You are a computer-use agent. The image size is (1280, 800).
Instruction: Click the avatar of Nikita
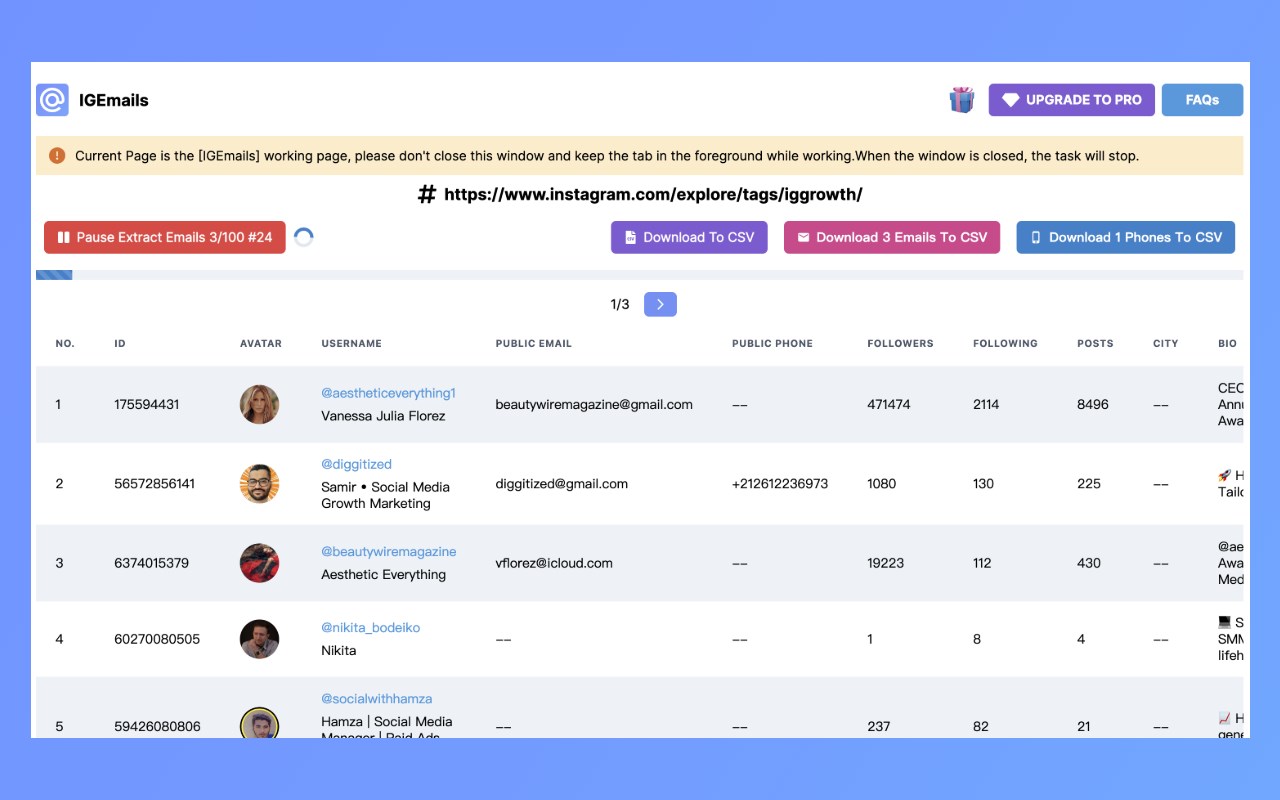tap(259, 639)
